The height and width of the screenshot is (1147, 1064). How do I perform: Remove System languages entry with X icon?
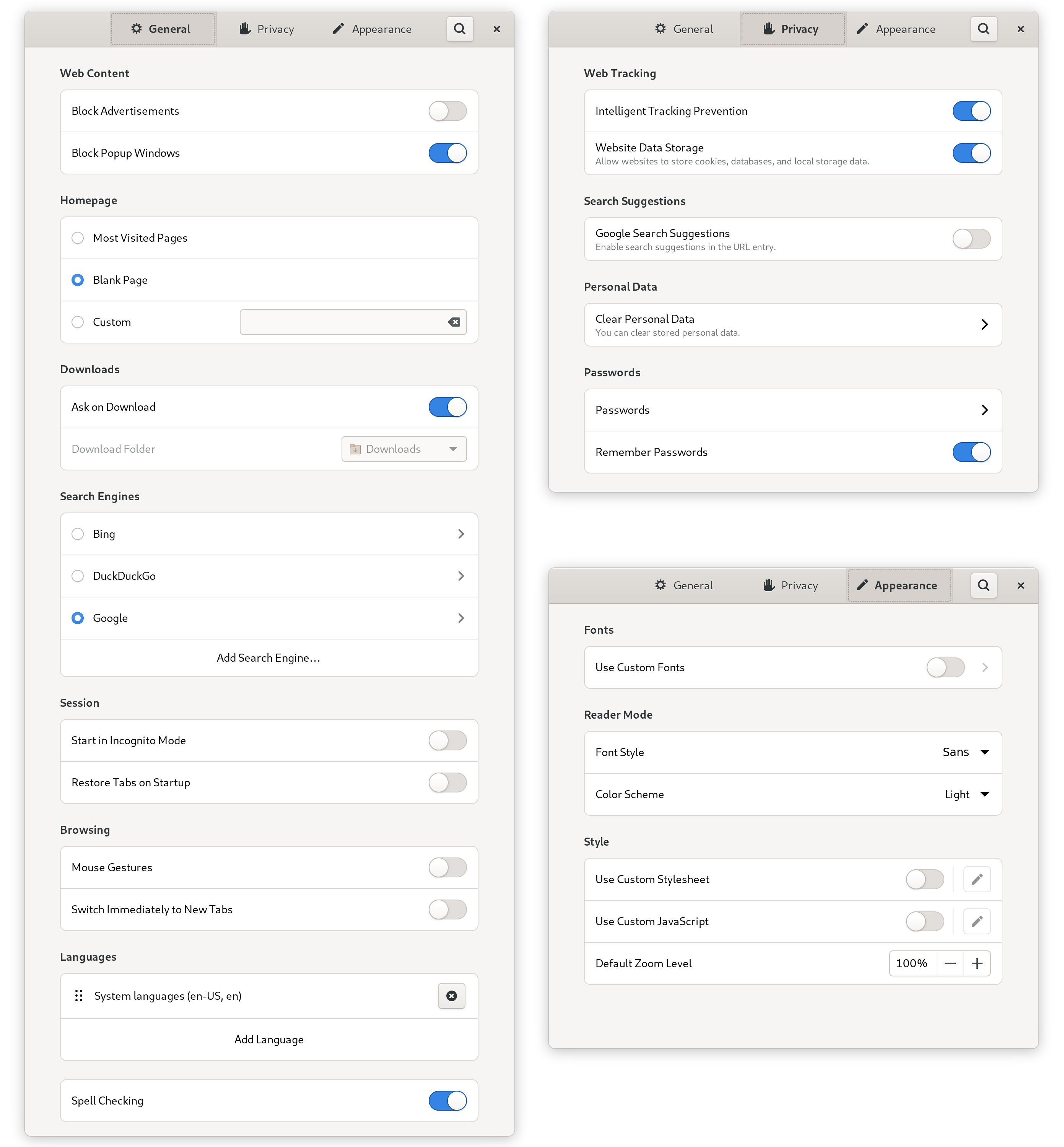pyautogui.click(x=451, y=996)
